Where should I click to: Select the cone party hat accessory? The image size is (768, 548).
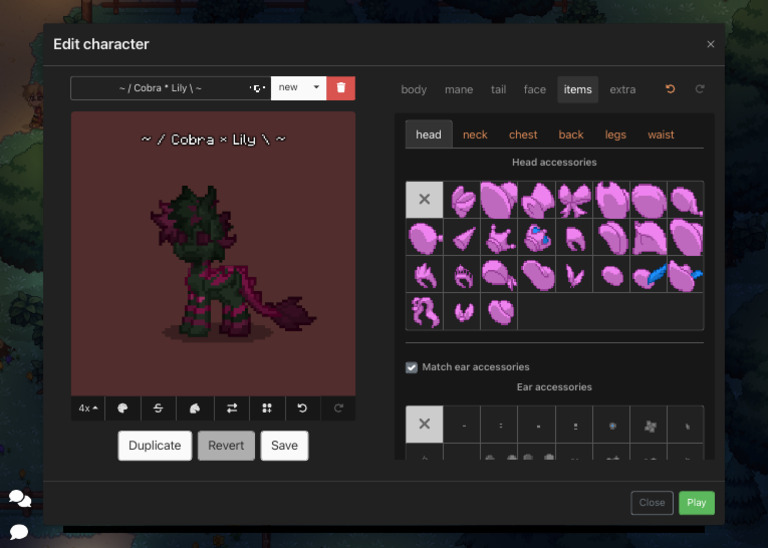(463, 238)
